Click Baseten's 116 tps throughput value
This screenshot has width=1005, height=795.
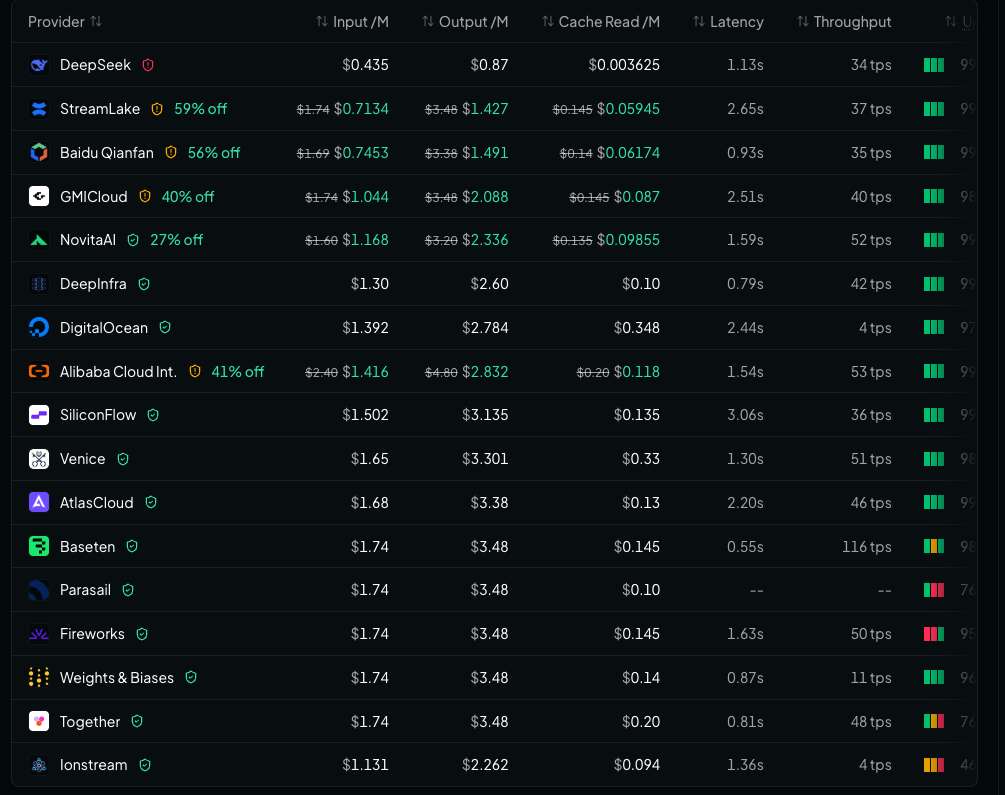click(x=867, y=546)
